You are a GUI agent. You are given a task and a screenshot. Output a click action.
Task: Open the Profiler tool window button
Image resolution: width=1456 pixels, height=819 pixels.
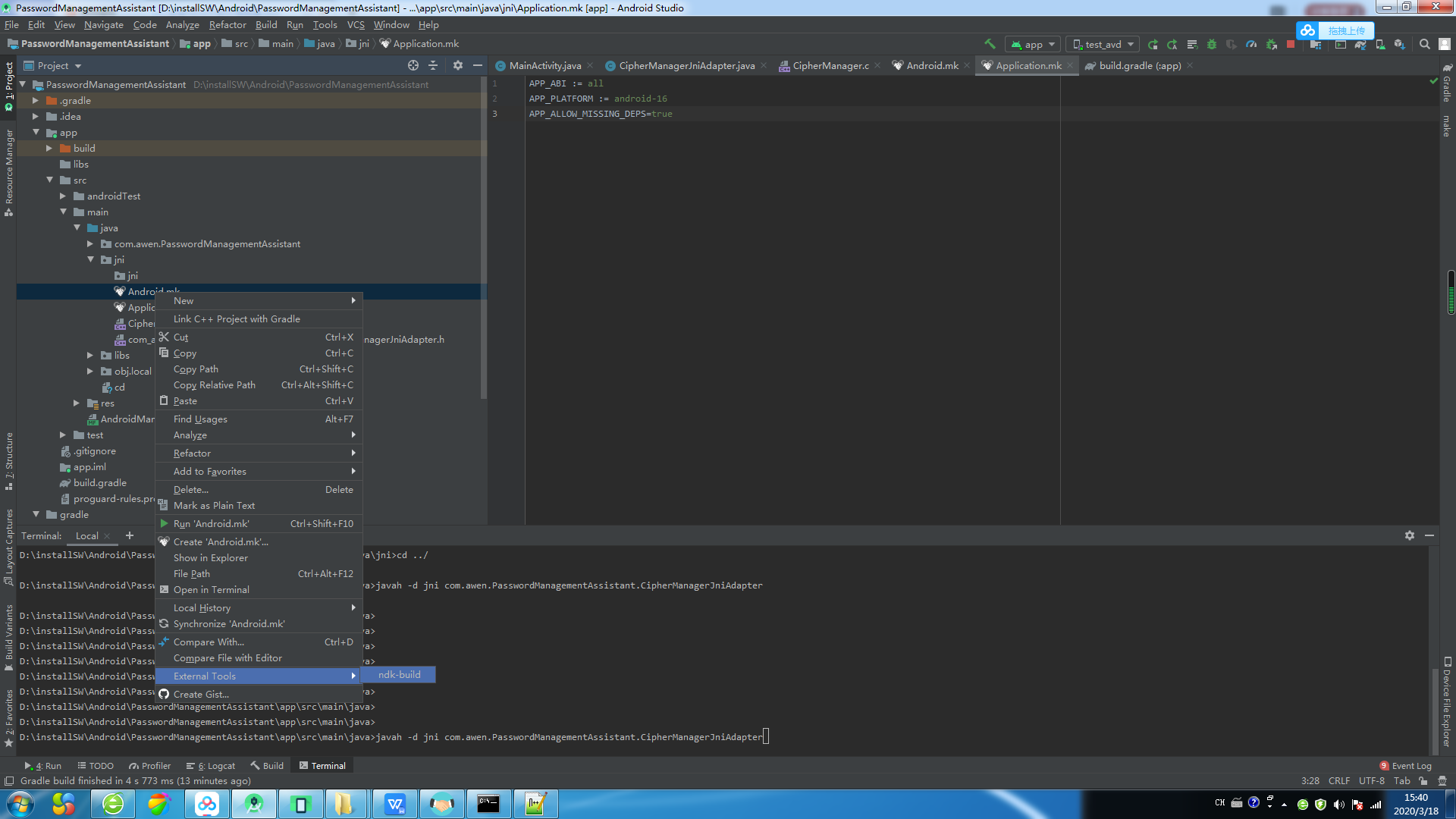coord(149,766)
